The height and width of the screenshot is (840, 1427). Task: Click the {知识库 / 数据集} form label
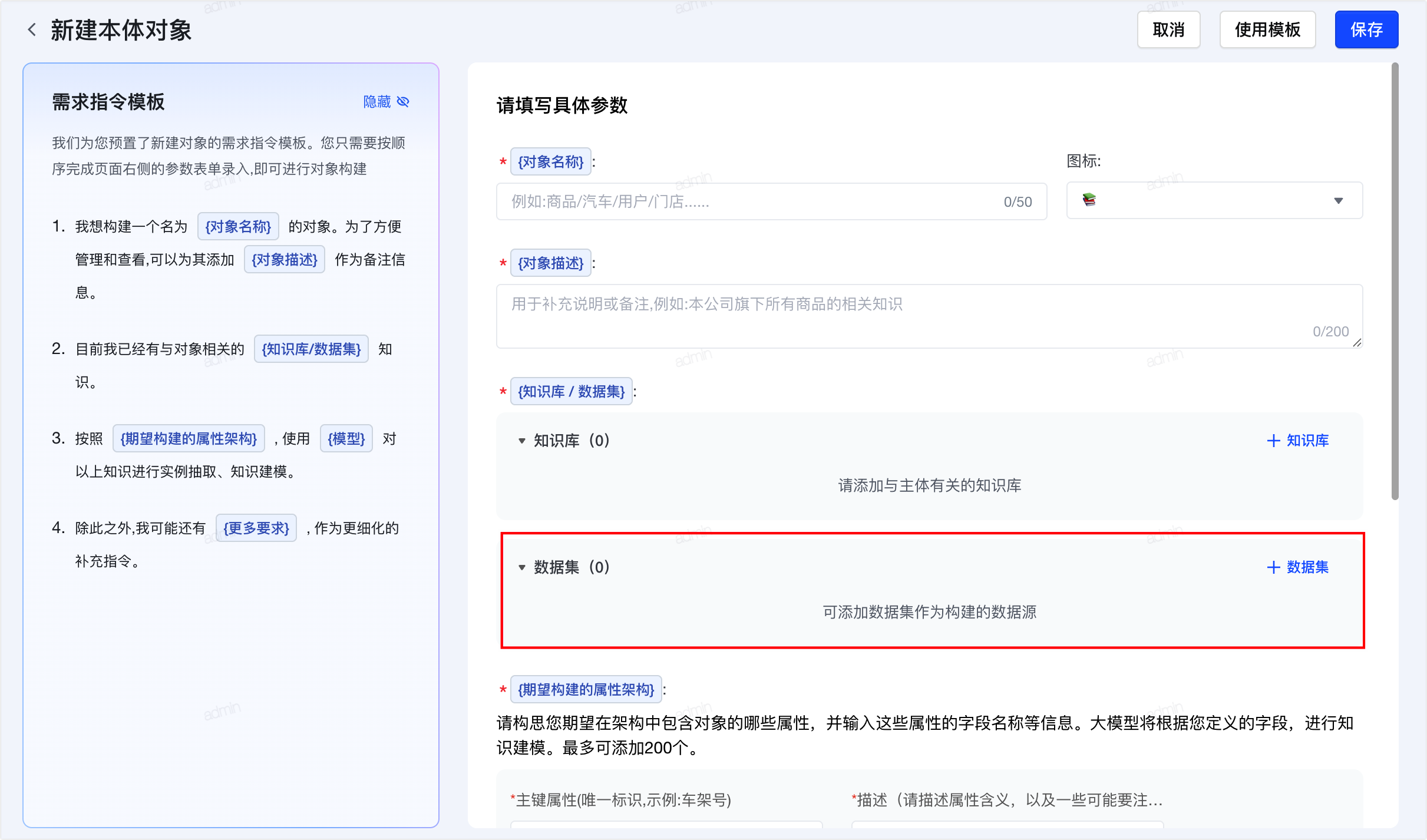pos(572,392)
